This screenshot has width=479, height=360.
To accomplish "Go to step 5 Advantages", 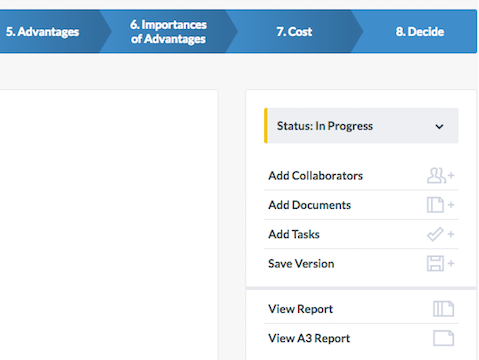I will click(42, 32).
